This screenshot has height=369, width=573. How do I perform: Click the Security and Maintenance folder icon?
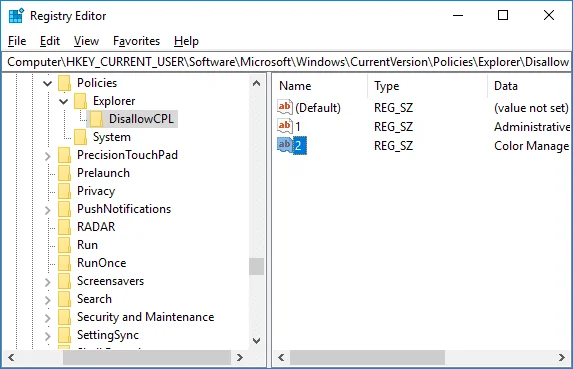pyautogui.click(x=65, y=317)
